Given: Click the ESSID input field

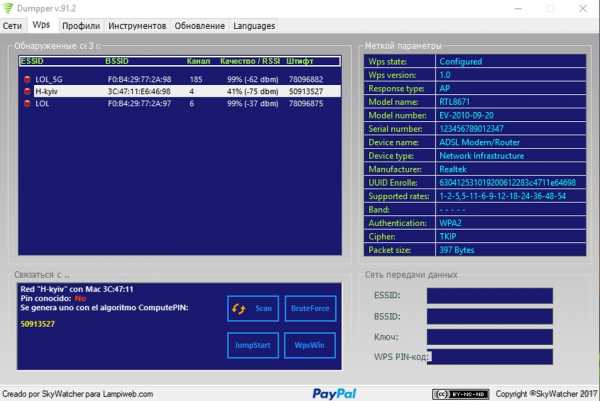Looking at the screenshot, I should coord(490,296).
